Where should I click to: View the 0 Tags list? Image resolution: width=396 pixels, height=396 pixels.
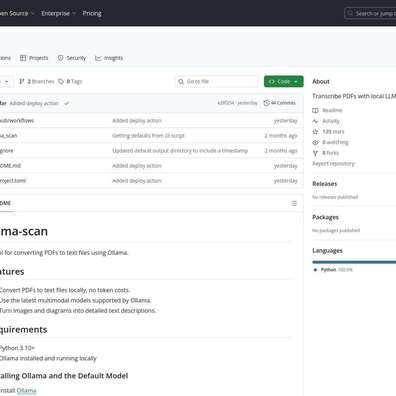coord(70,81)
